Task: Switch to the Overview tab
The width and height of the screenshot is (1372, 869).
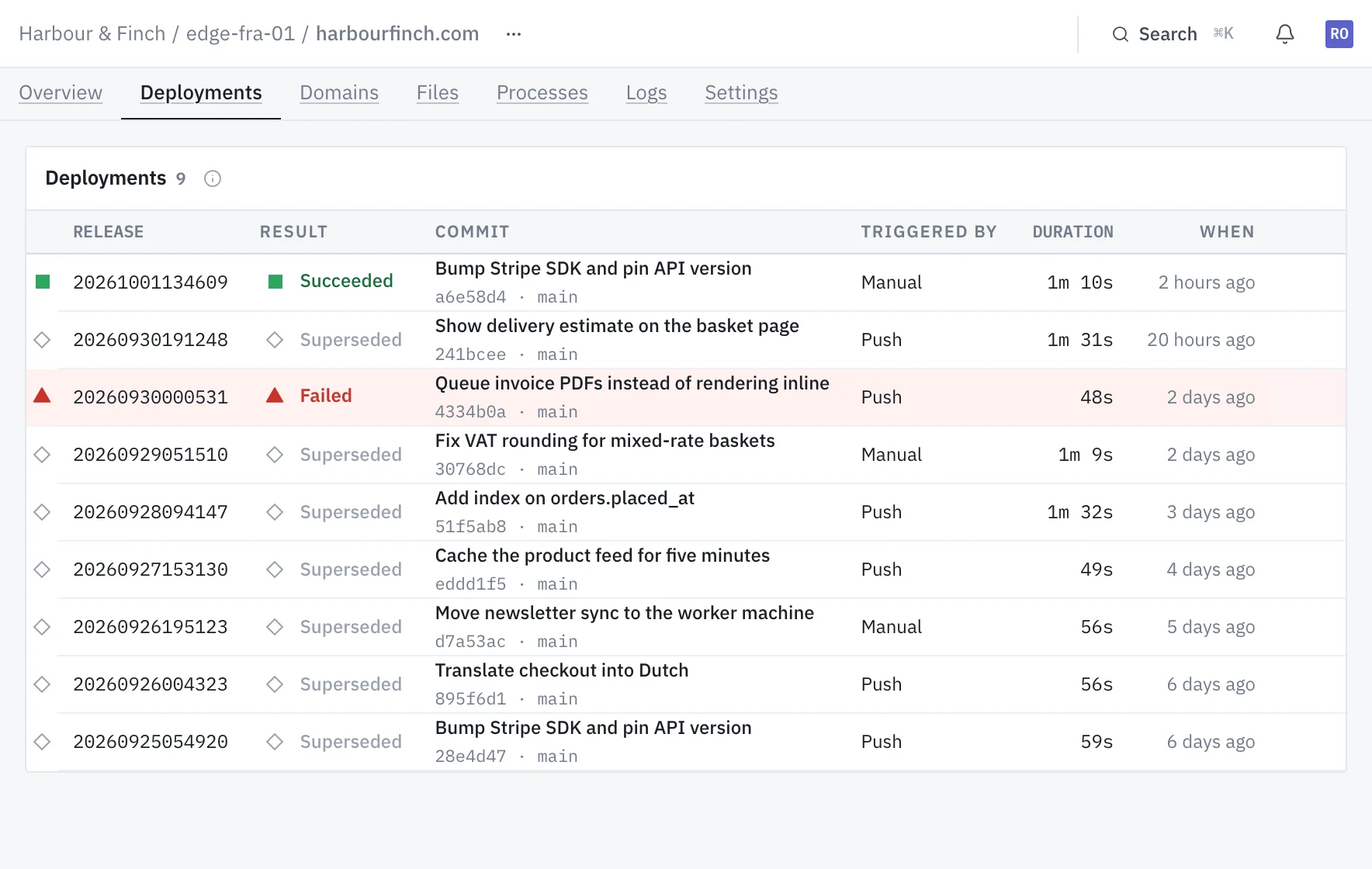Action: pos(61,92)
